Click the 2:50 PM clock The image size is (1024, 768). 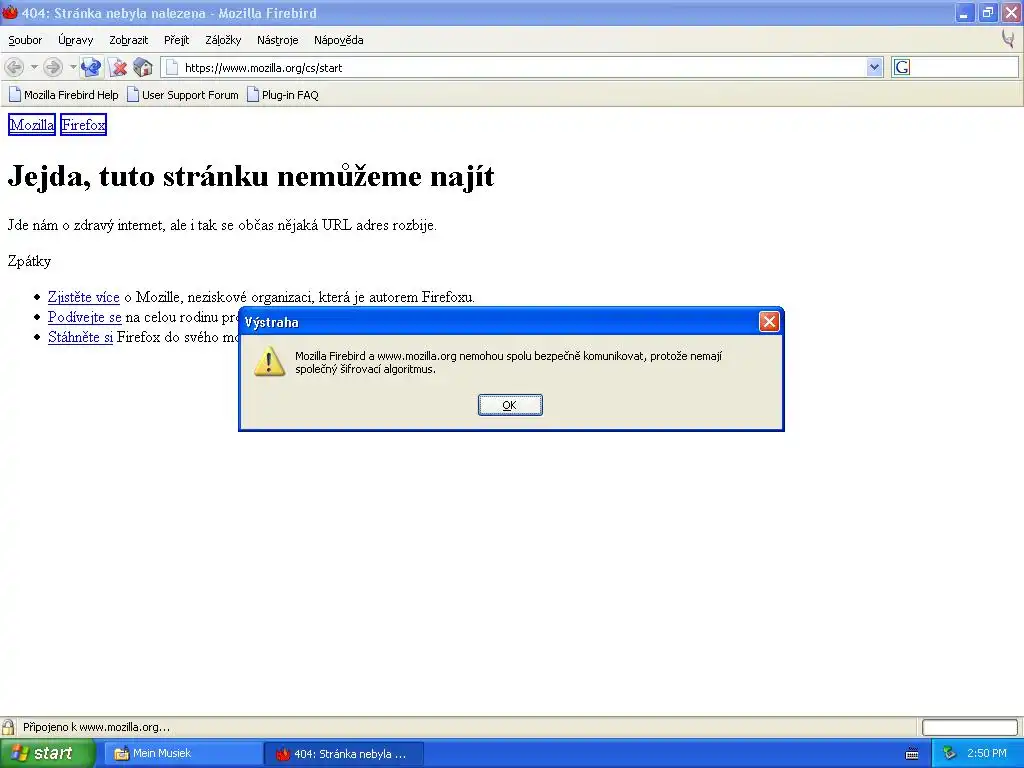tap(987, 753)
